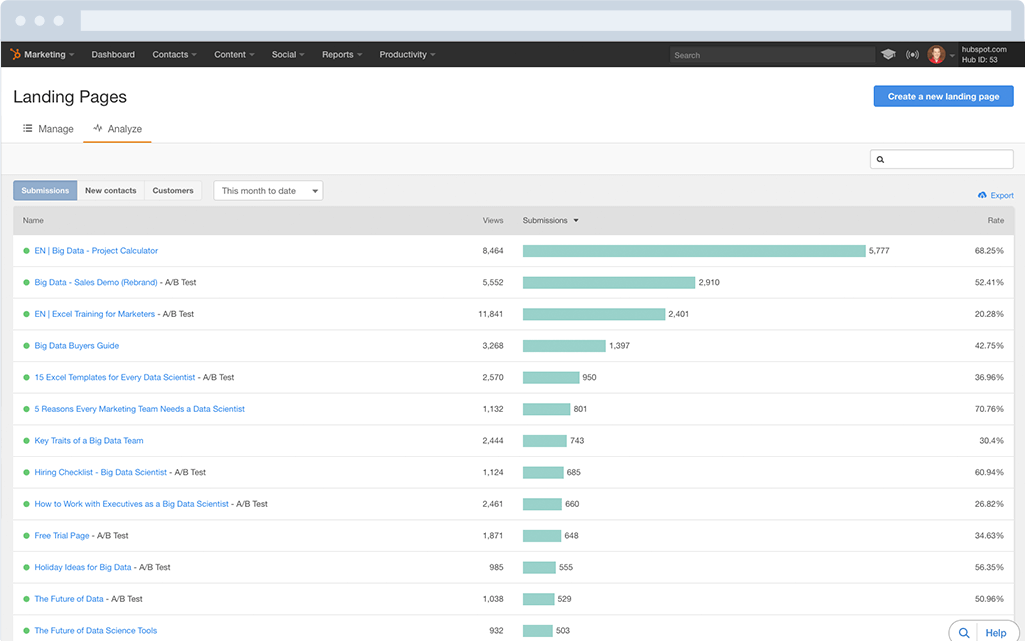Click Create a new landing page button
1025x641 pixels.
coord(943,96)
